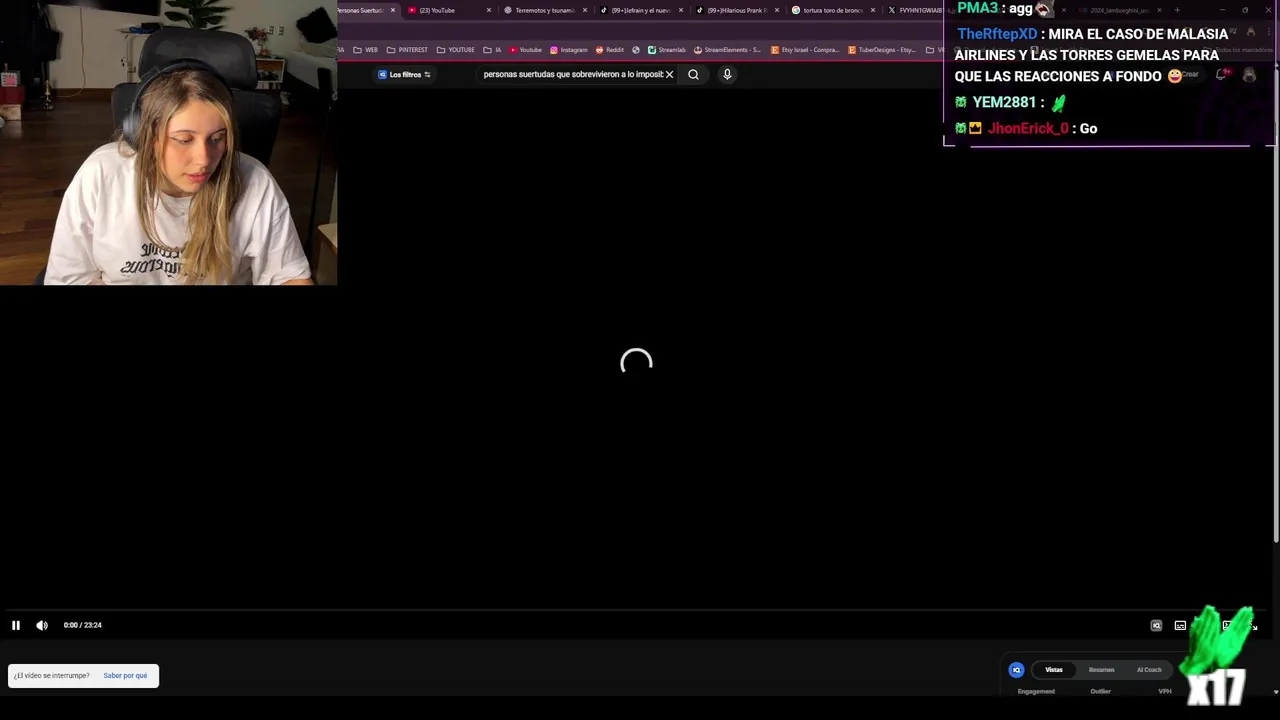Expand the IA bookmarks folder
Image resolution: width=1280 pixels, height=720 pixels.
click(x=492, y=50)
